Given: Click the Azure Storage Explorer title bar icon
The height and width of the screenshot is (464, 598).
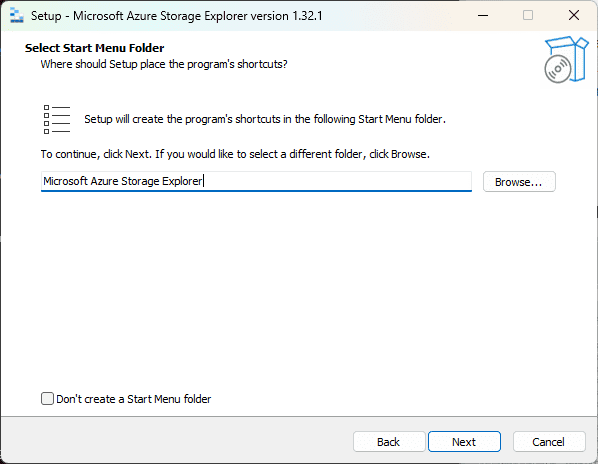Looking at the screenshot, I should click(16, 16).
